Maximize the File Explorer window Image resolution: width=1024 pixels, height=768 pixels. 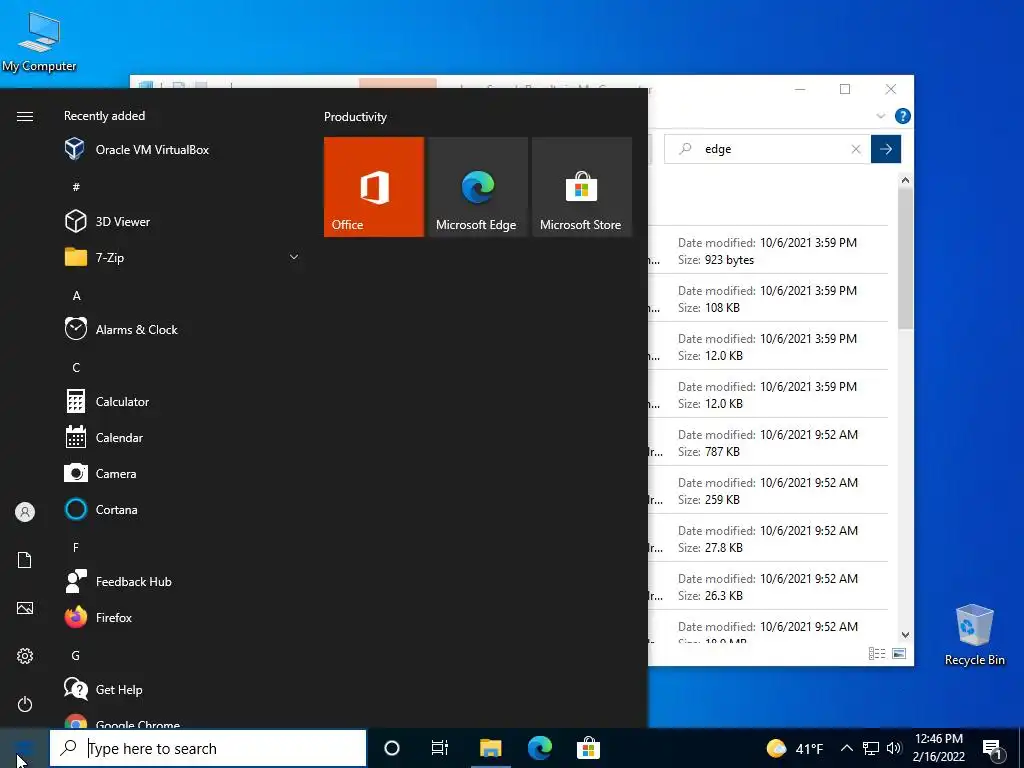coord(845,89)
